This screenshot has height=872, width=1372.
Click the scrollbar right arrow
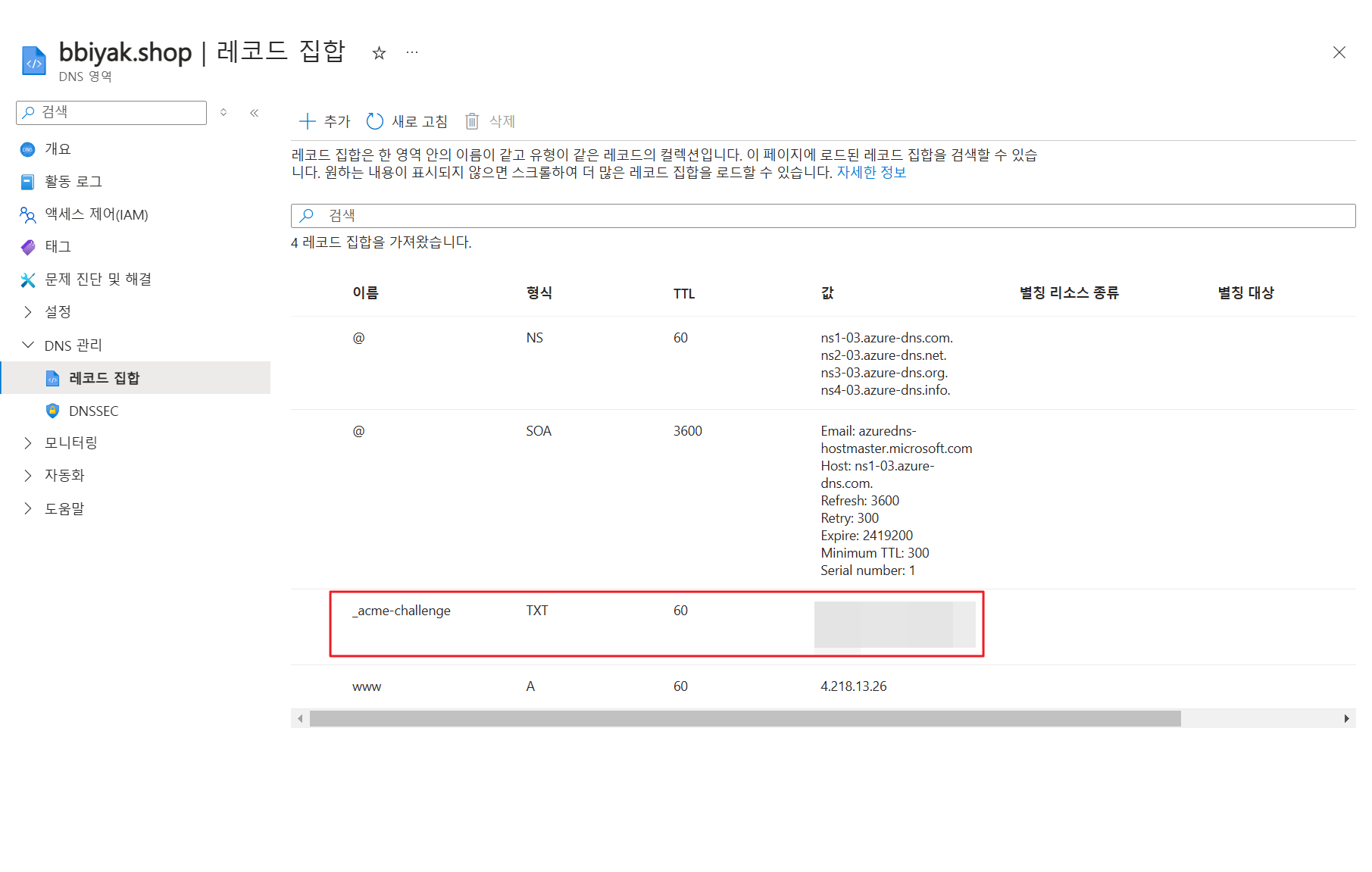tap(1346, 718)
